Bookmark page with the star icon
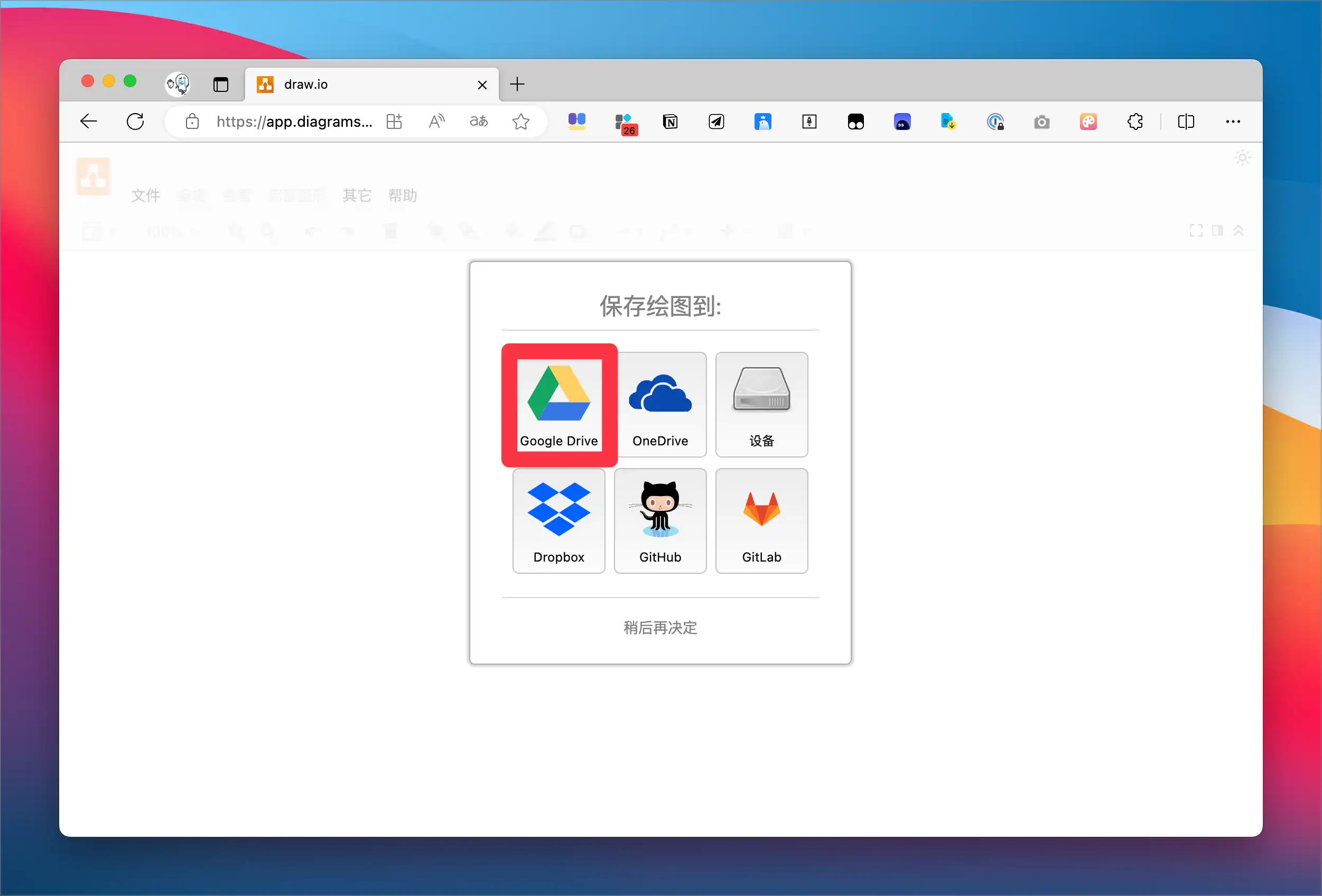1322x896 pixels. coord(520,121)
